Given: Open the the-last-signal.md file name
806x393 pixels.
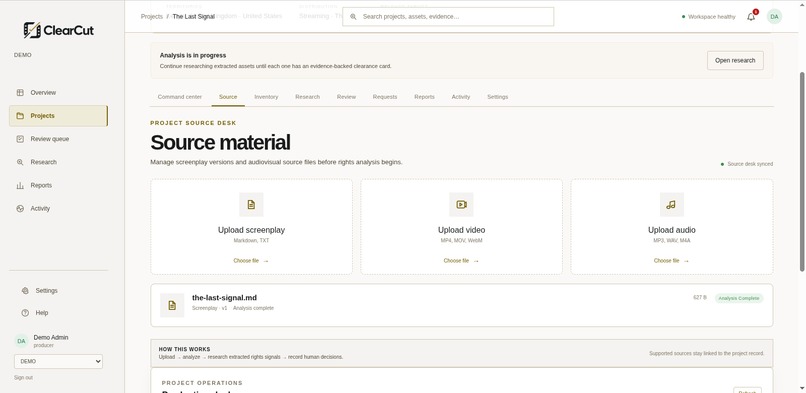Looking at the screenshot, I should [x=224, y=297].
